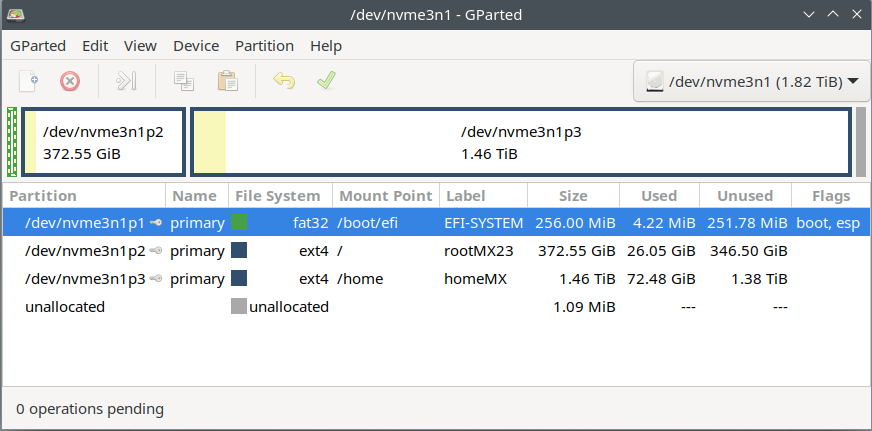Click the Flags column header
Image resolution: width=872 pixels, height=431 pixels.
(x=831, y=196)
